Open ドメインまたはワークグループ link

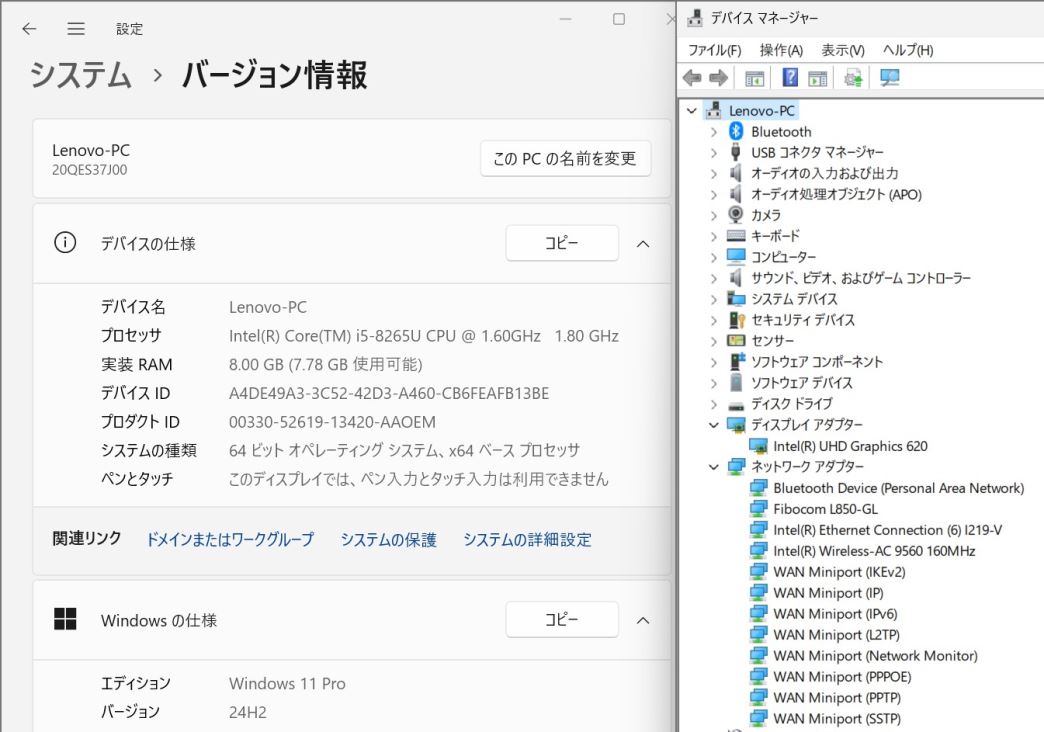point(230,539)
